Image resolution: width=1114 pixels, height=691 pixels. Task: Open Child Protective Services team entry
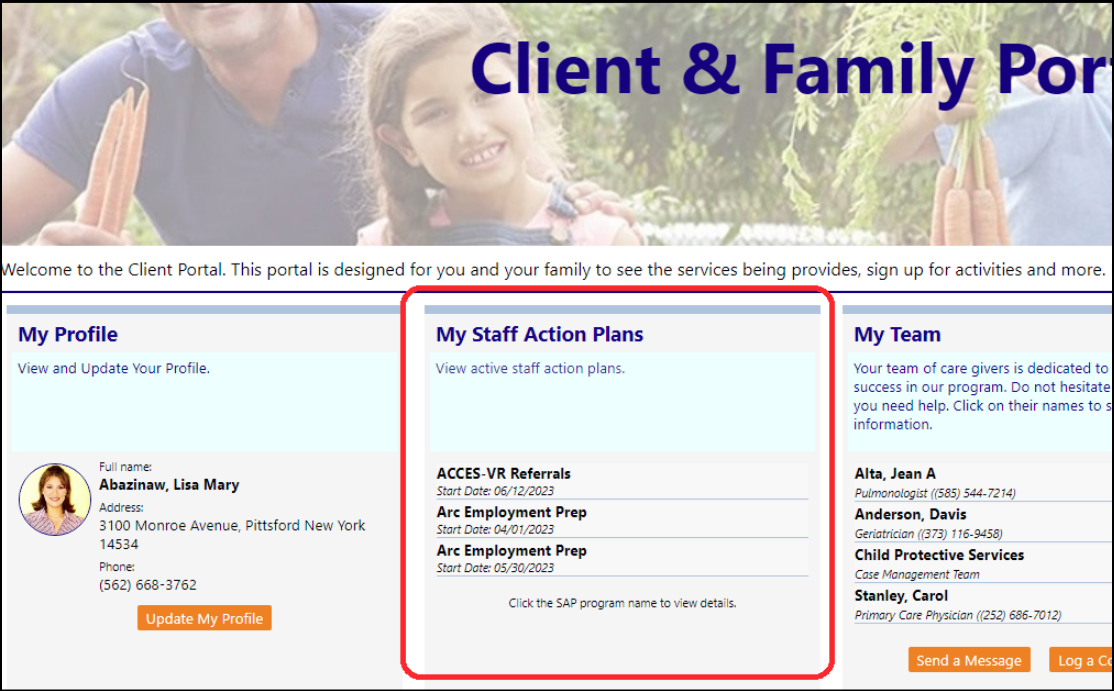pos(939,555)
